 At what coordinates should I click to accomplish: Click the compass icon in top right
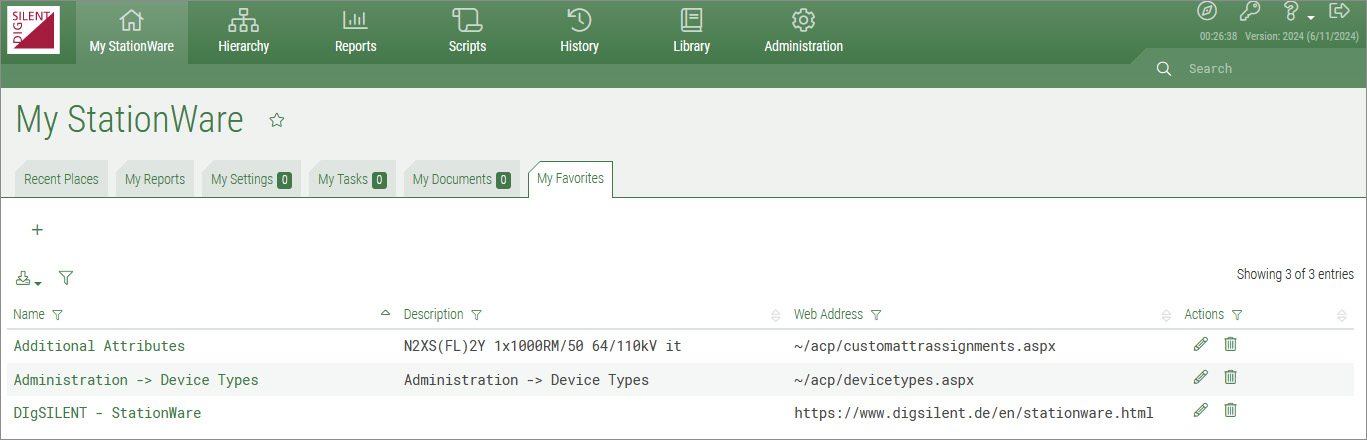pyautogui.click(x=1207, y=12)
